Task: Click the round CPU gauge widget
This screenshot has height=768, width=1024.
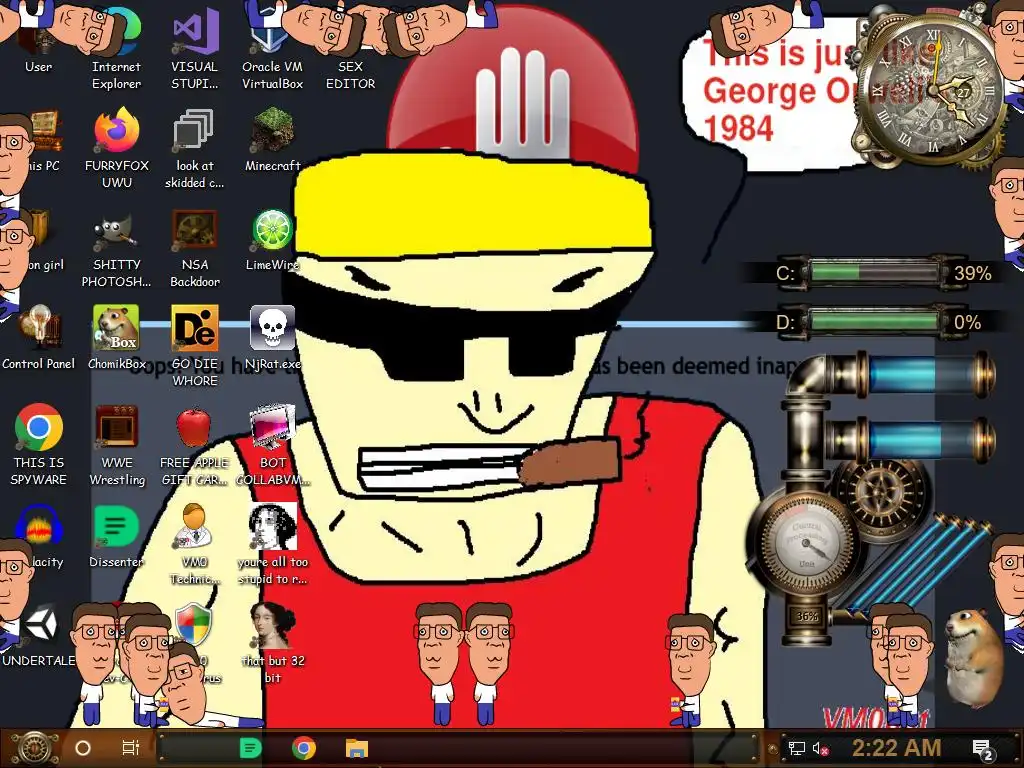Action: pyautogui.click(x=807, y=543)
